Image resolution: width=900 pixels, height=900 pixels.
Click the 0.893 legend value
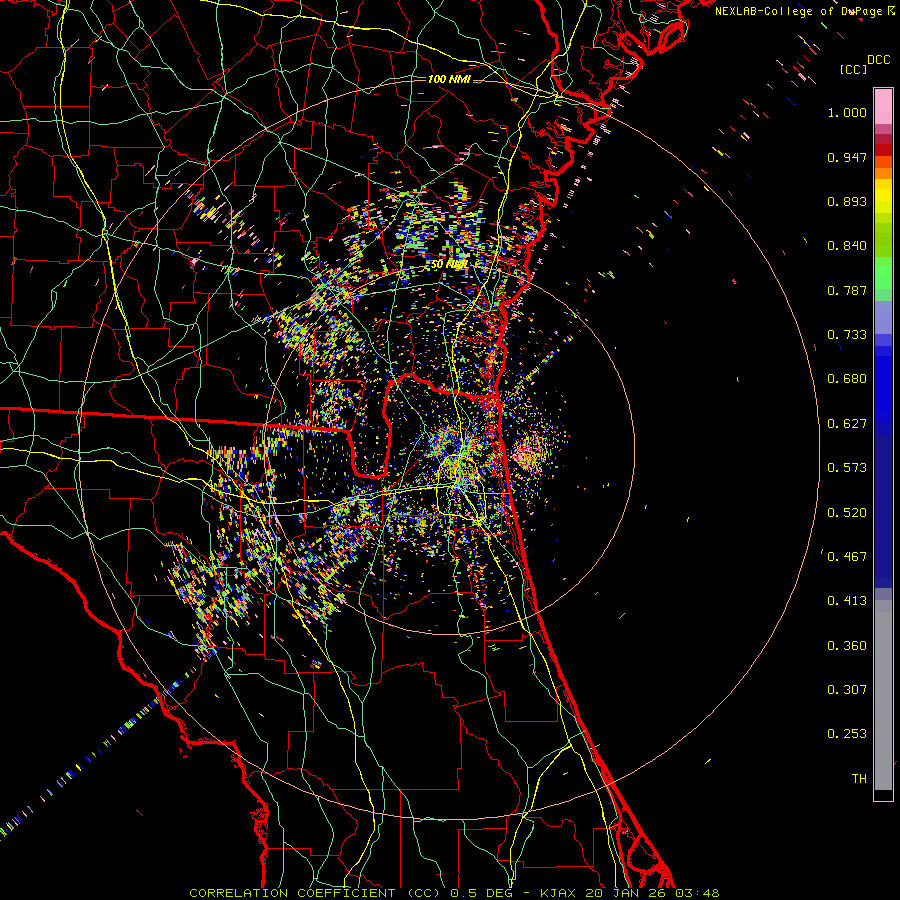[847, 201]
